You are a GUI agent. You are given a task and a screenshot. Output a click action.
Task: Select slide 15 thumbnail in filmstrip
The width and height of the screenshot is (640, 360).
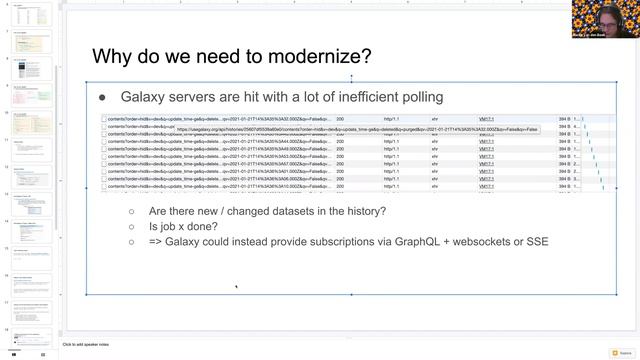(x=32, y=258)
